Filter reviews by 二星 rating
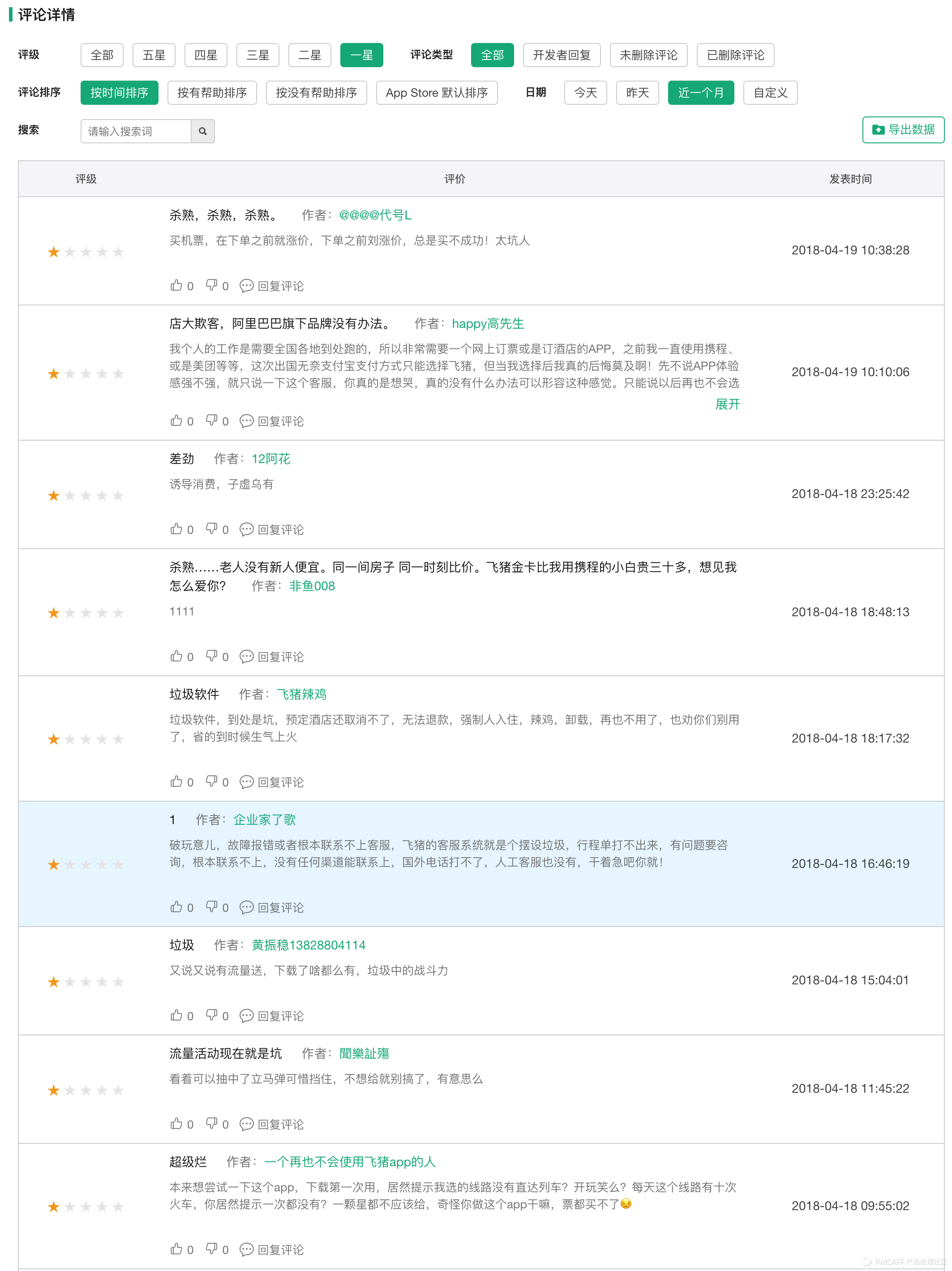952x1271 pixels. click(x=310, y=55)
